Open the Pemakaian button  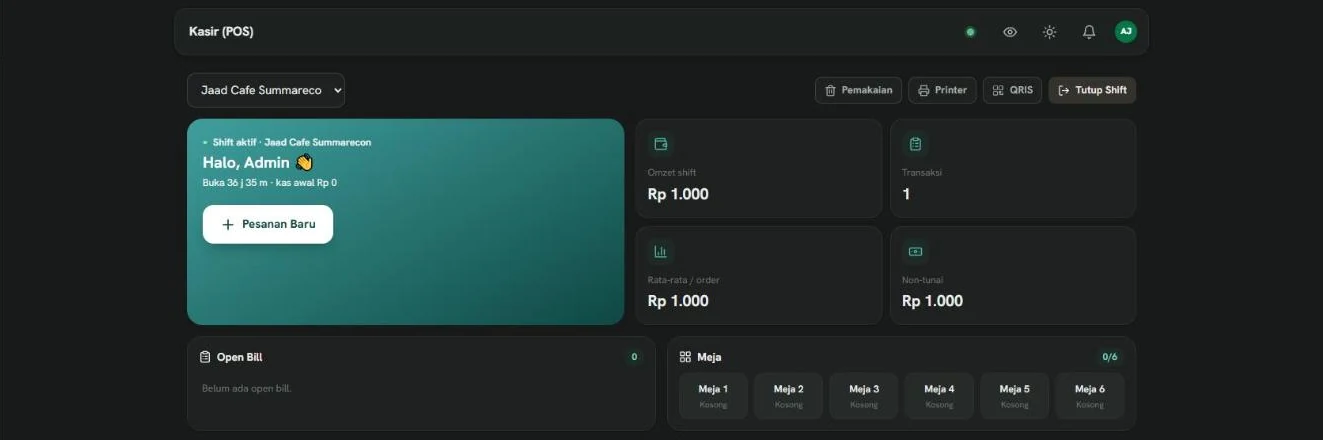pyautogui.click(x=858, y=90)
